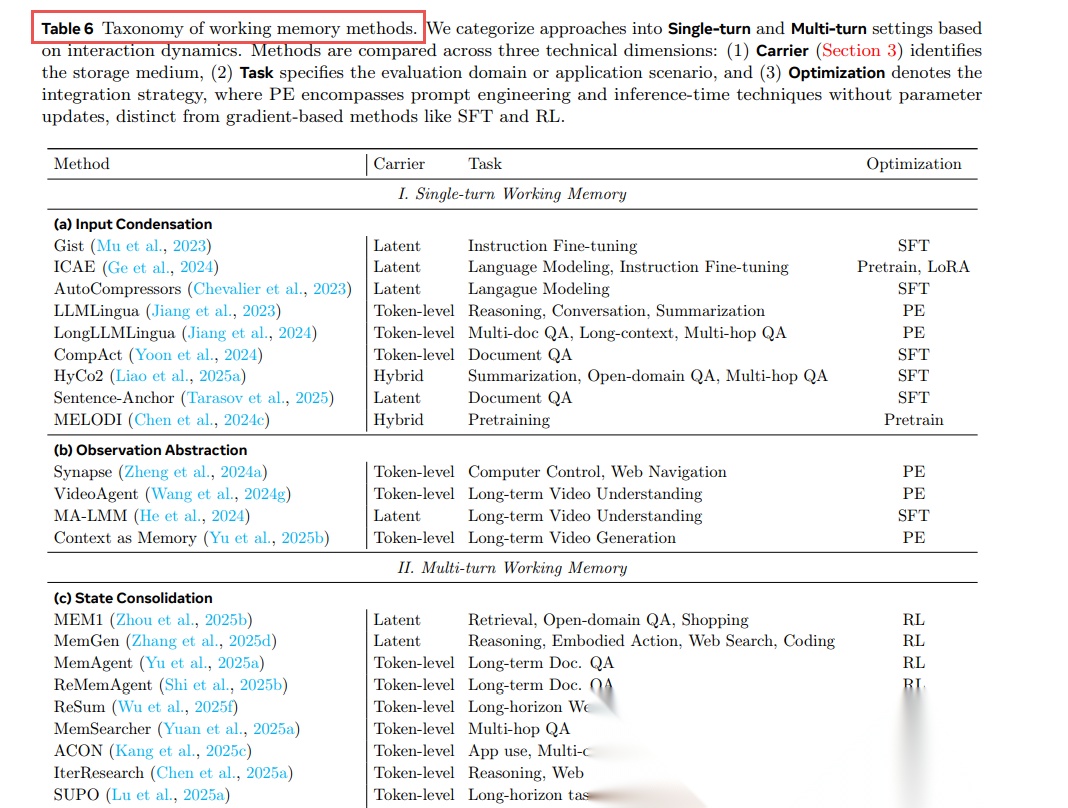Click 'RL' optimization in the MEM1 row

[913, 619]
